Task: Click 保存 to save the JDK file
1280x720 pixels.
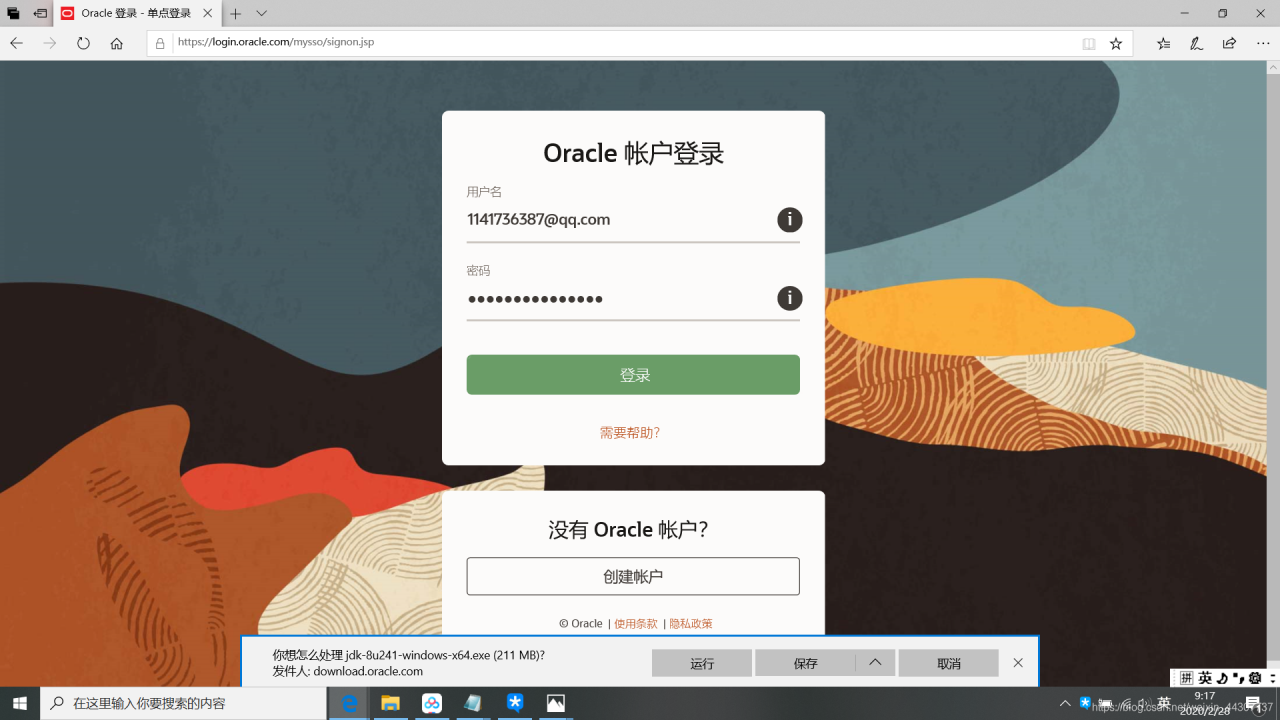Action: (805, 663)
